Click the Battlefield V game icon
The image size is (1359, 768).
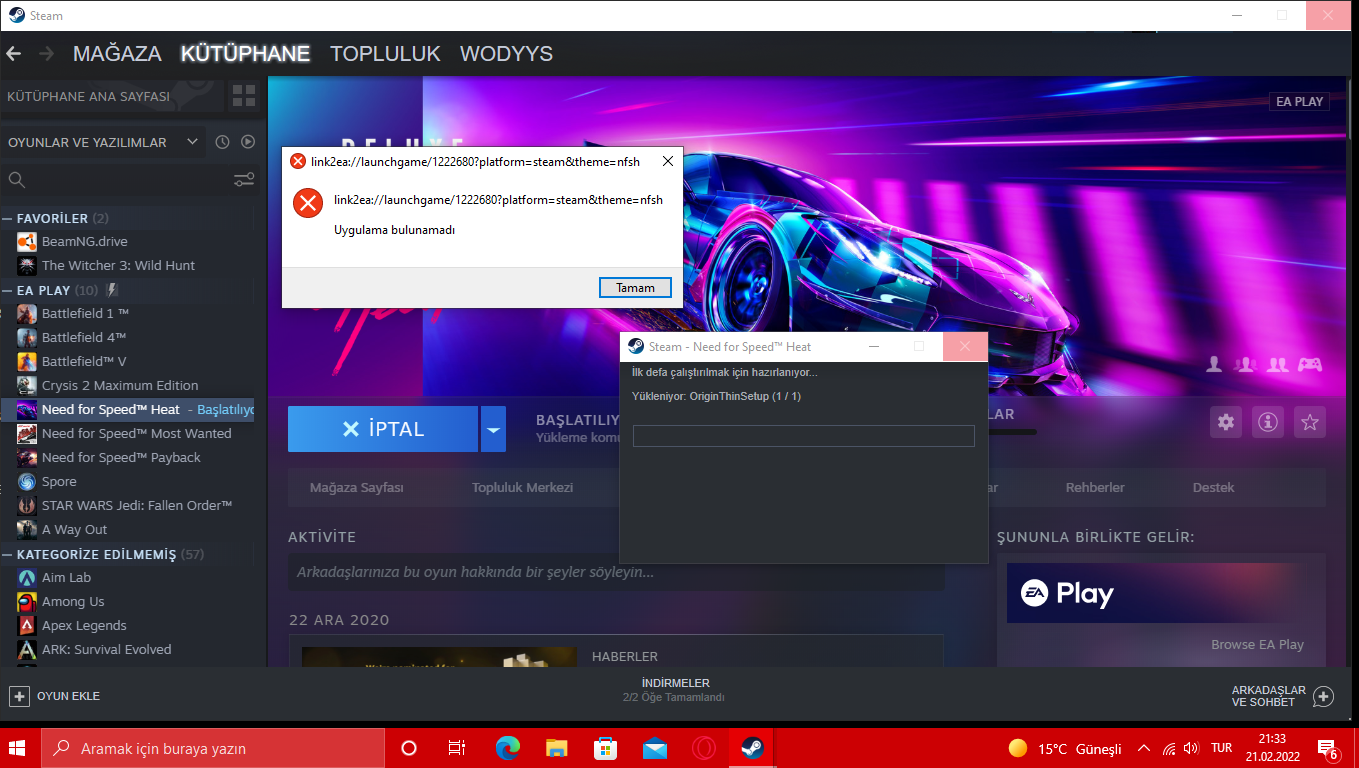(x=27, y=361)
